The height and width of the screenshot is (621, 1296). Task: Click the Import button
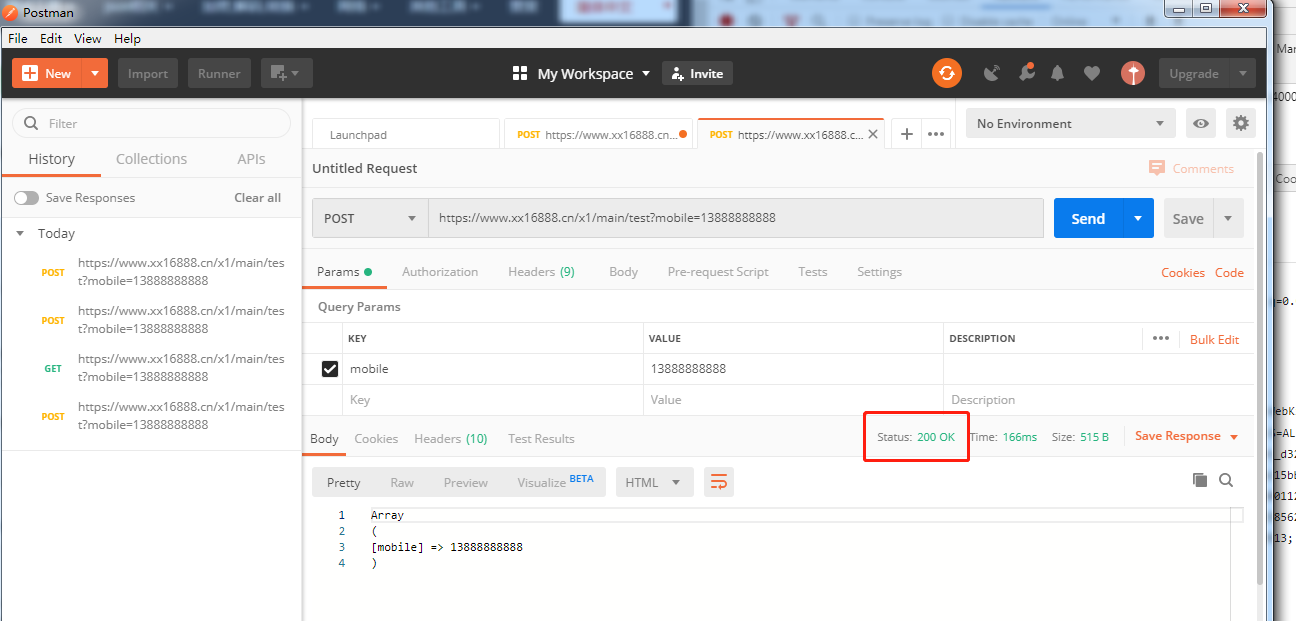click(148, 73)
